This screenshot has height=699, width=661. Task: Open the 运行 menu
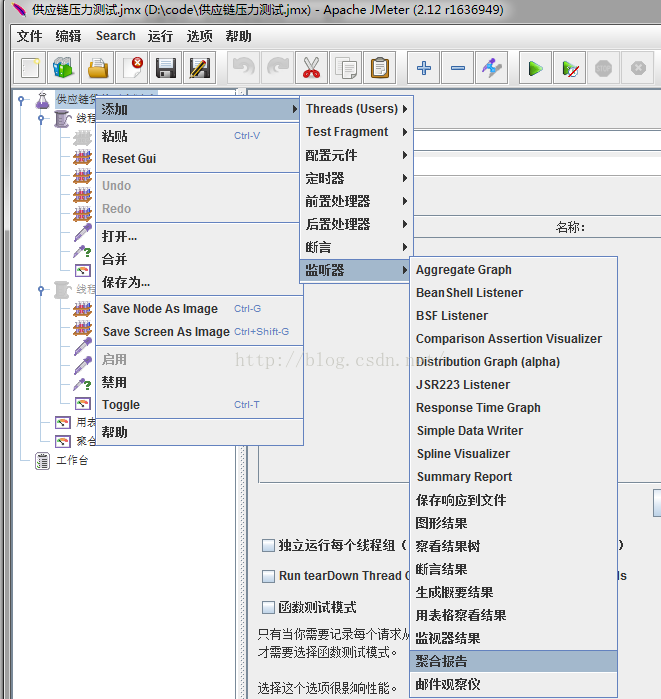click(160, 36)
